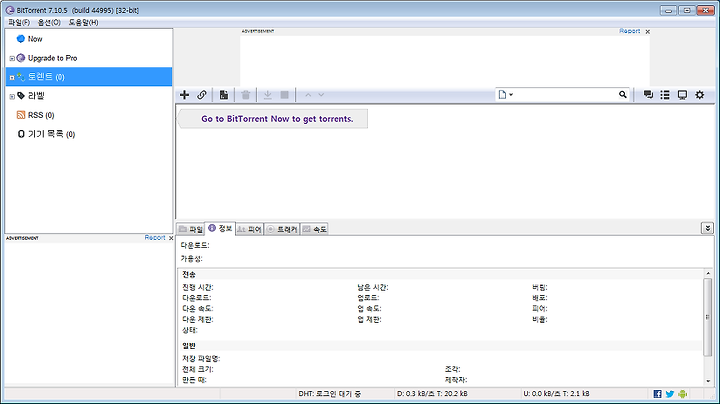Click the Add Torrent plus icon
Image resolution: width=720 pixels, height=404 pixels.
pos(184,95)
